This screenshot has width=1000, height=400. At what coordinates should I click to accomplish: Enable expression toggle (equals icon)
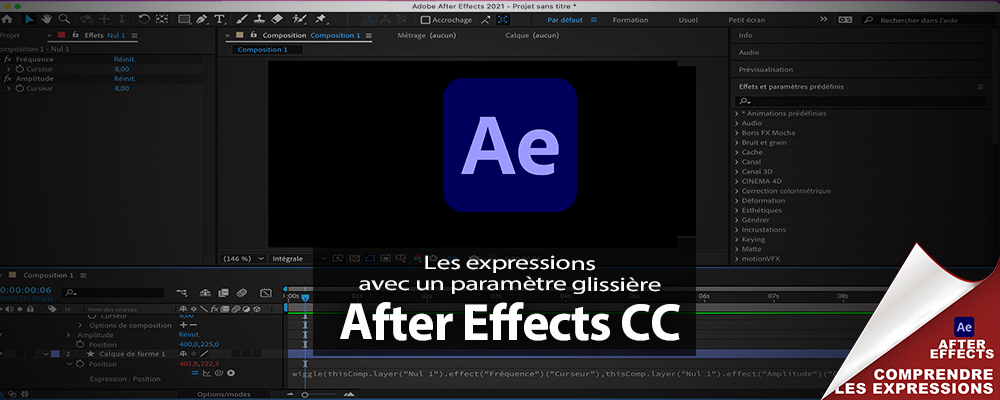tap(196, 373)
